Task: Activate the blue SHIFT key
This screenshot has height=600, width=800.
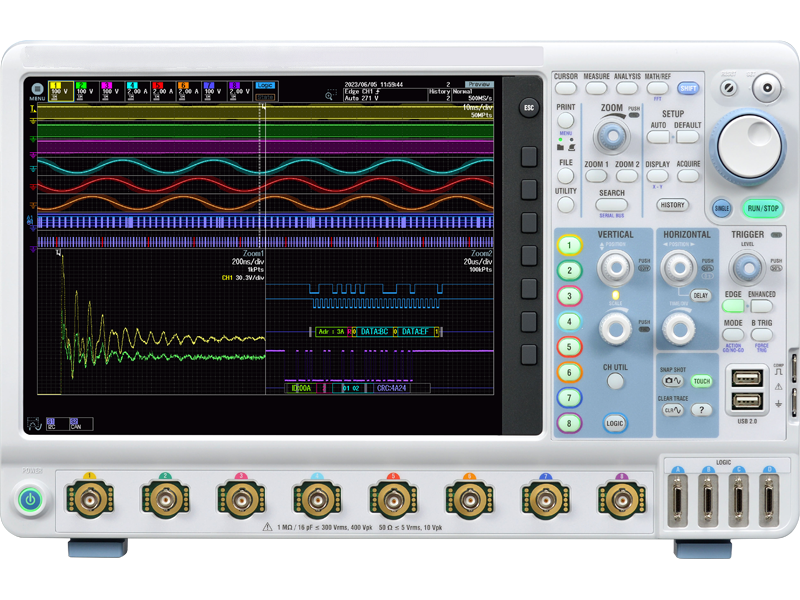Action: 686,88
